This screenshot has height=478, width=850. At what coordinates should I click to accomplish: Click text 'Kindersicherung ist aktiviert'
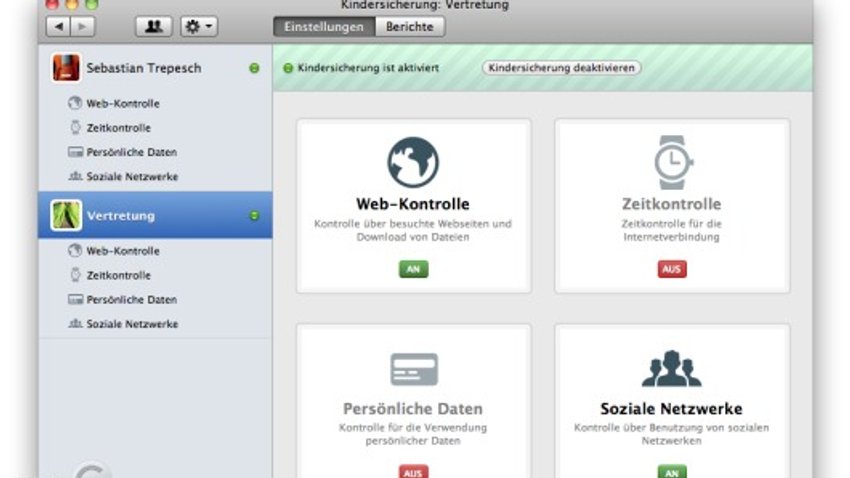point(369,68)
